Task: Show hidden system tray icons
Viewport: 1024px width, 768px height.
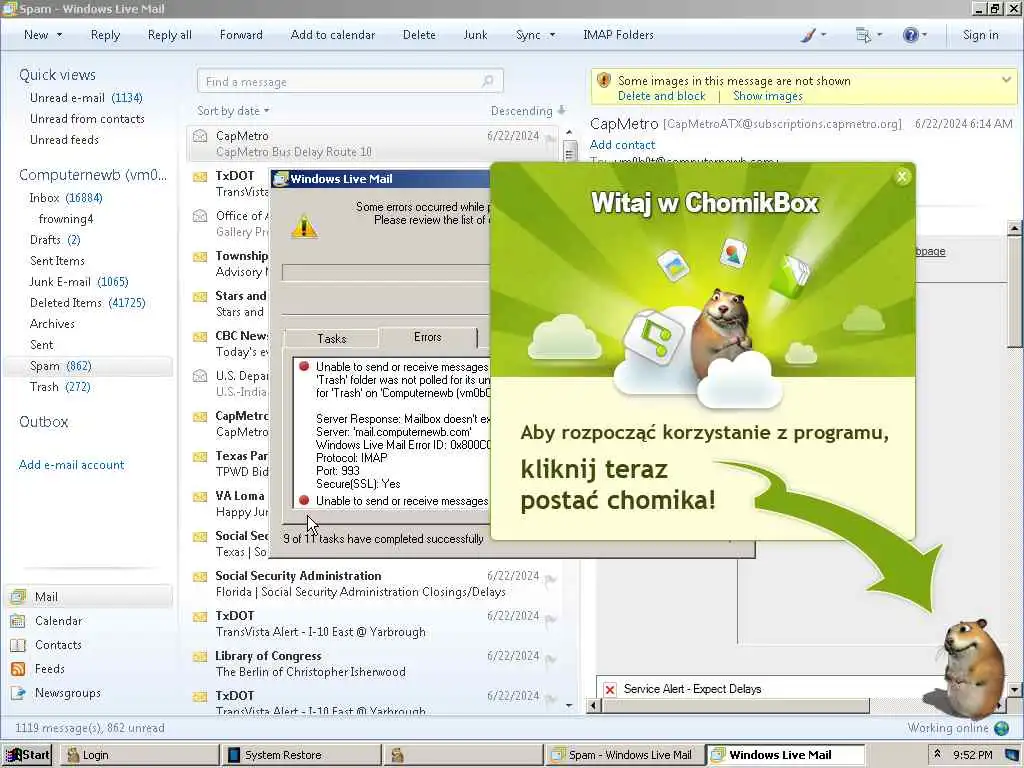Action: tap(938, 754)
